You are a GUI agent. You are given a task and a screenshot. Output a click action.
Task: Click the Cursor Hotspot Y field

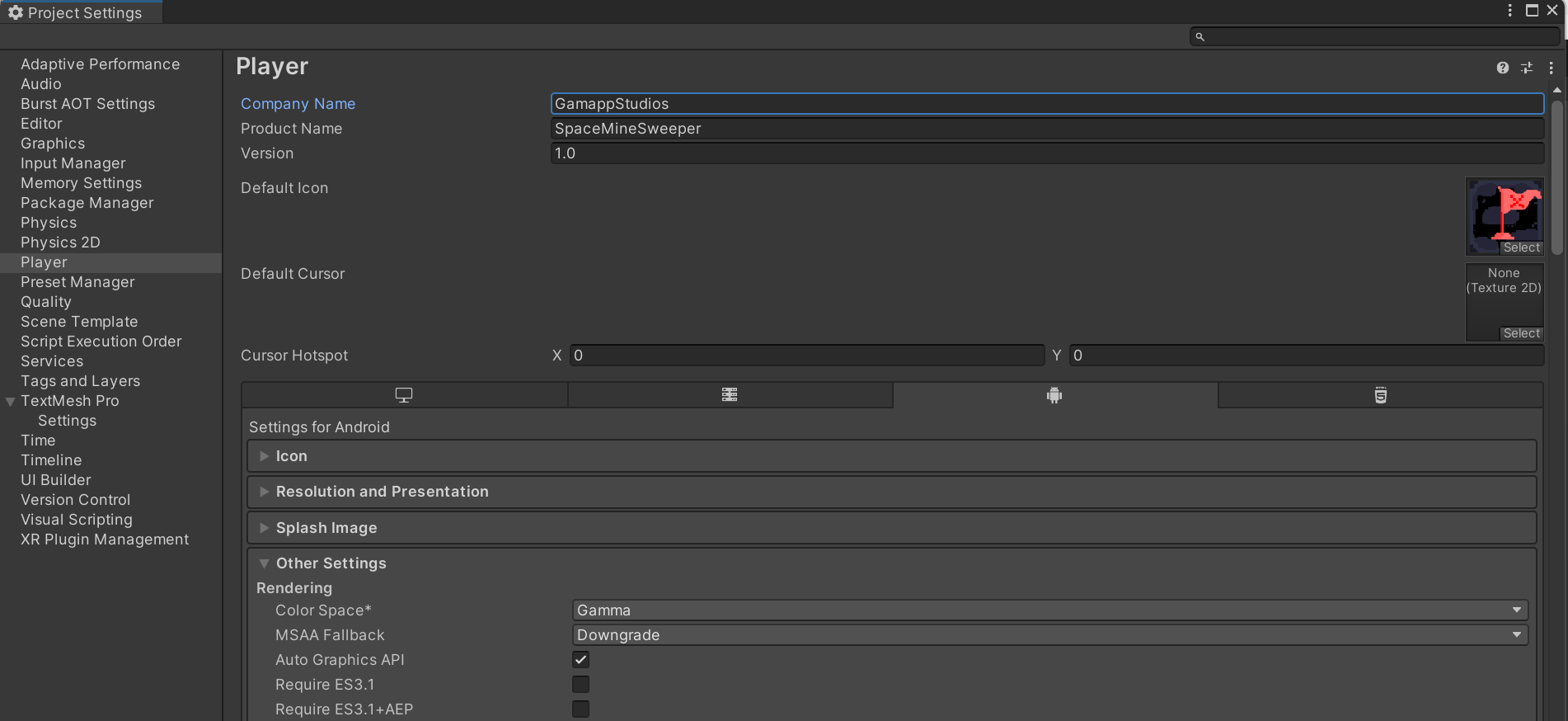[1307, 356]
